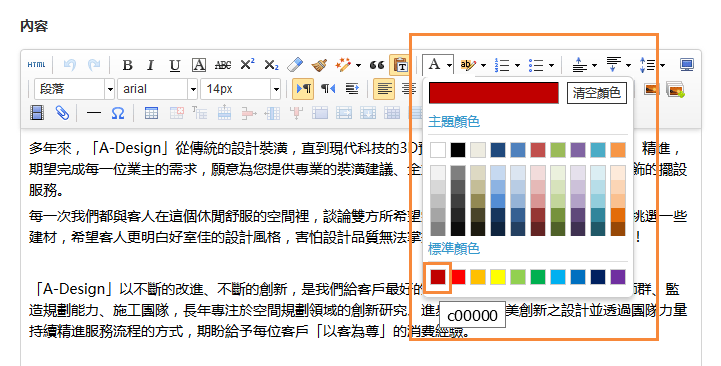This screenshot has width=721, height=366.
Task: Pick dark red c00000 standard color
Action: pyautogui.click(x=438, y=277)
